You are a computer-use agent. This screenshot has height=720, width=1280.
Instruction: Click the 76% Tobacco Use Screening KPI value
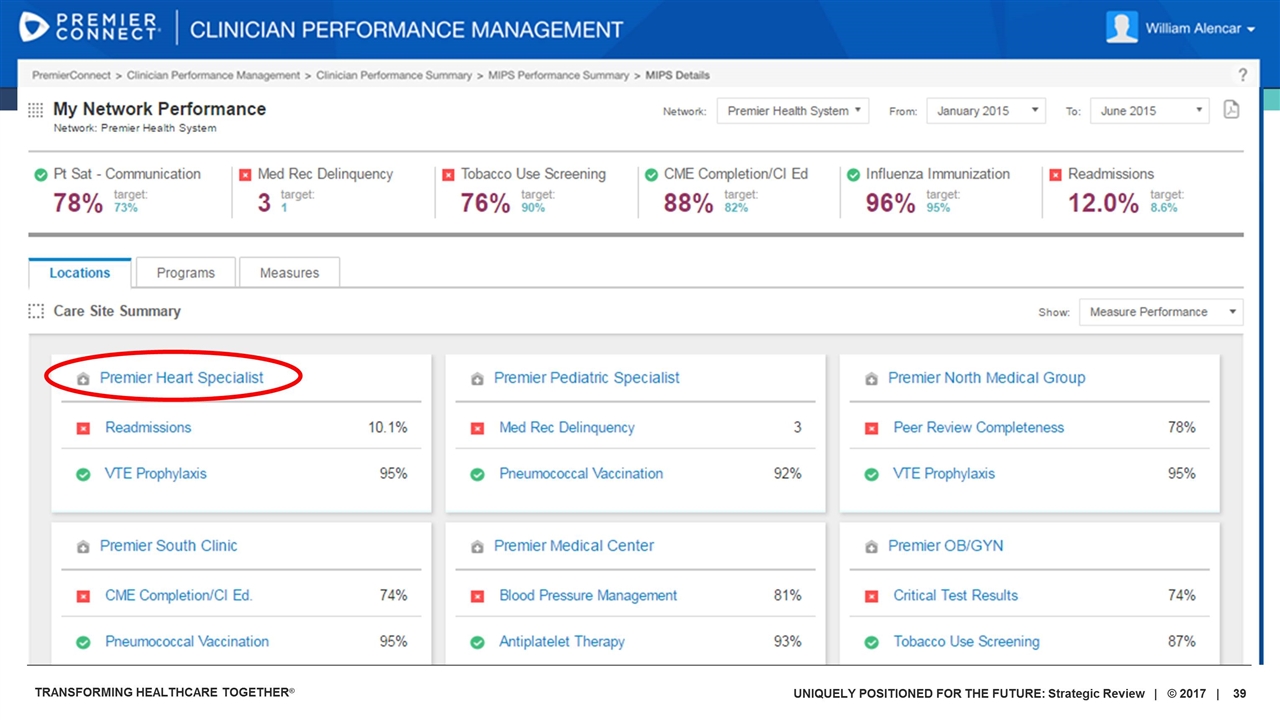(x=486, y=203)
